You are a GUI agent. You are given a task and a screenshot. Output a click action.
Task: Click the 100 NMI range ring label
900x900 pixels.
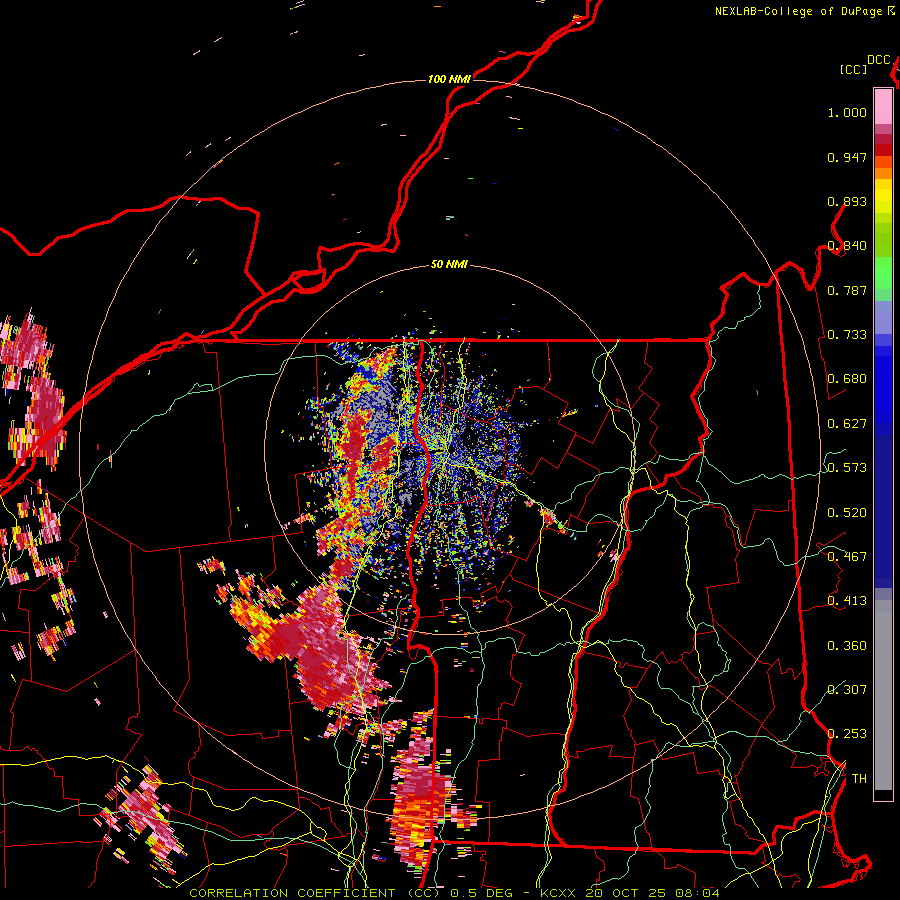coord(449,79)
